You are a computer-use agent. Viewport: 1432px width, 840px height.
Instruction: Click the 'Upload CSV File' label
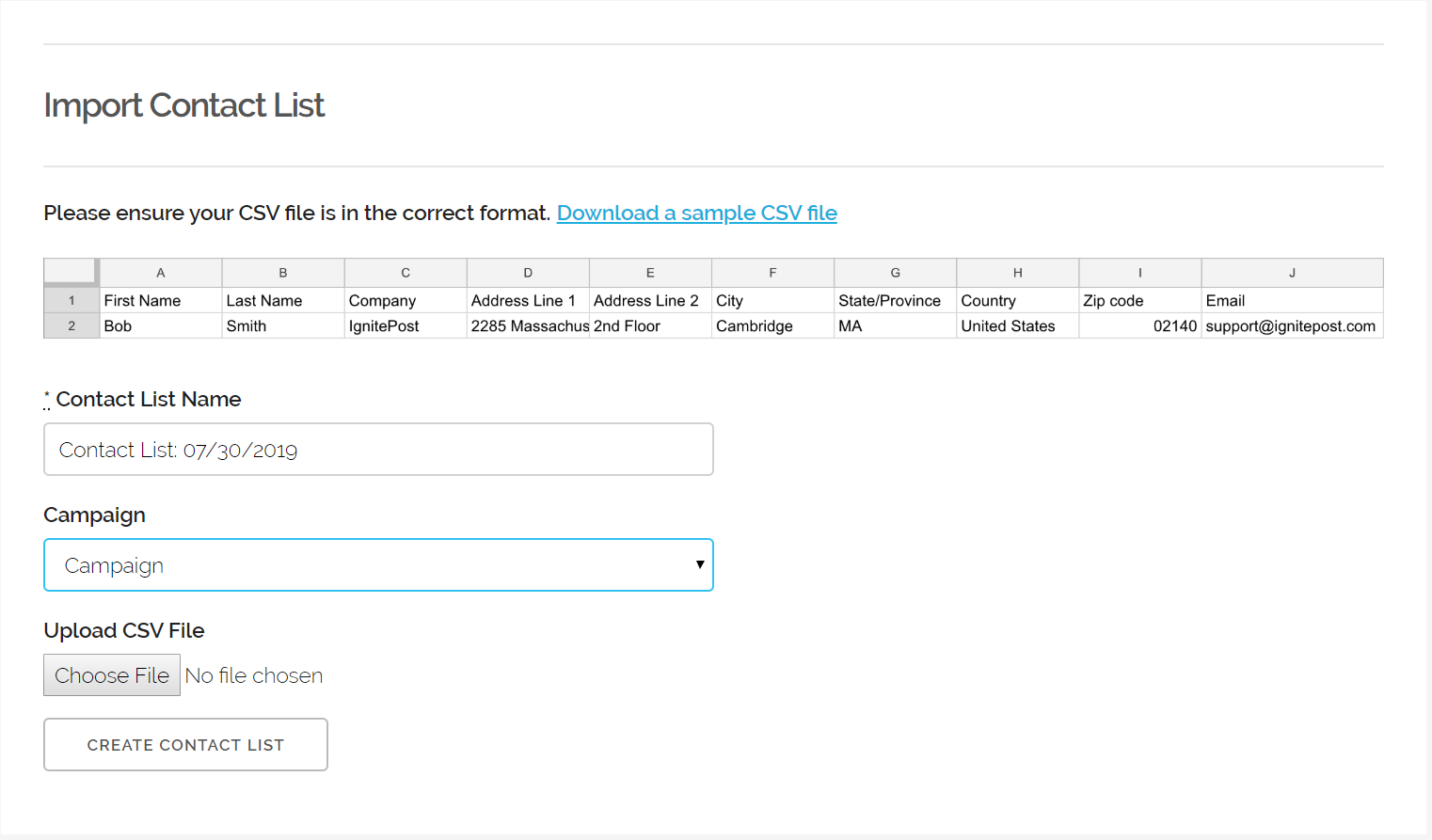[x=124, y=630]
